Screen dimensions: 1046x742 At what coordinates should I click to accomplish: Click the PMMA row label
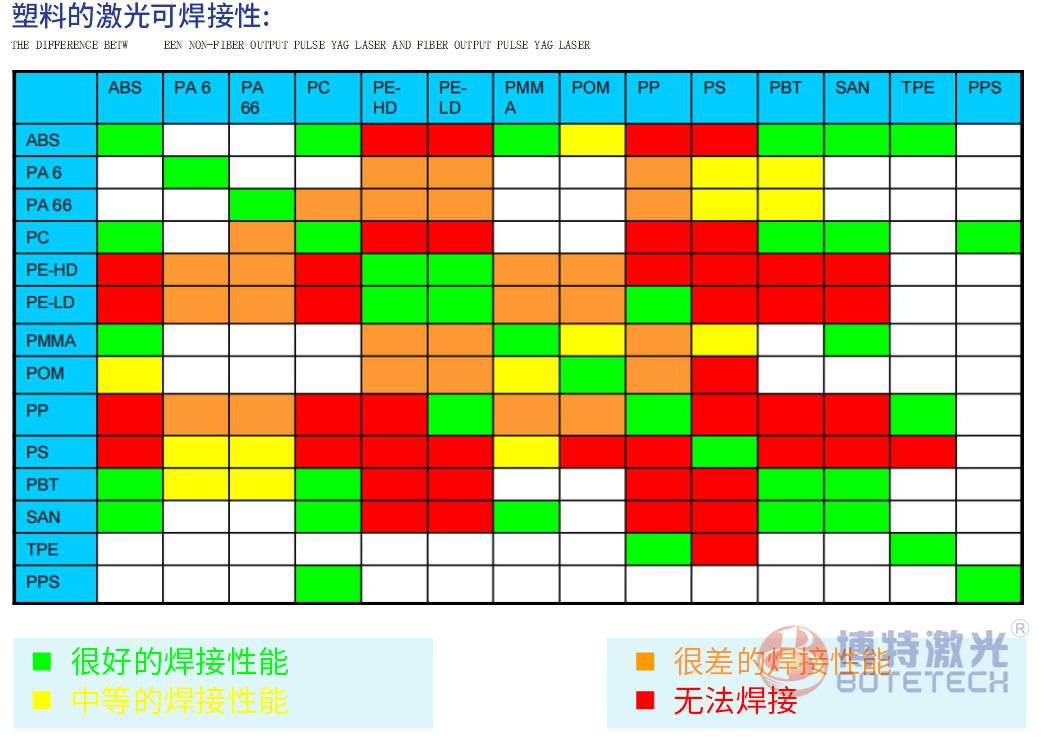(x=56, y=340)
